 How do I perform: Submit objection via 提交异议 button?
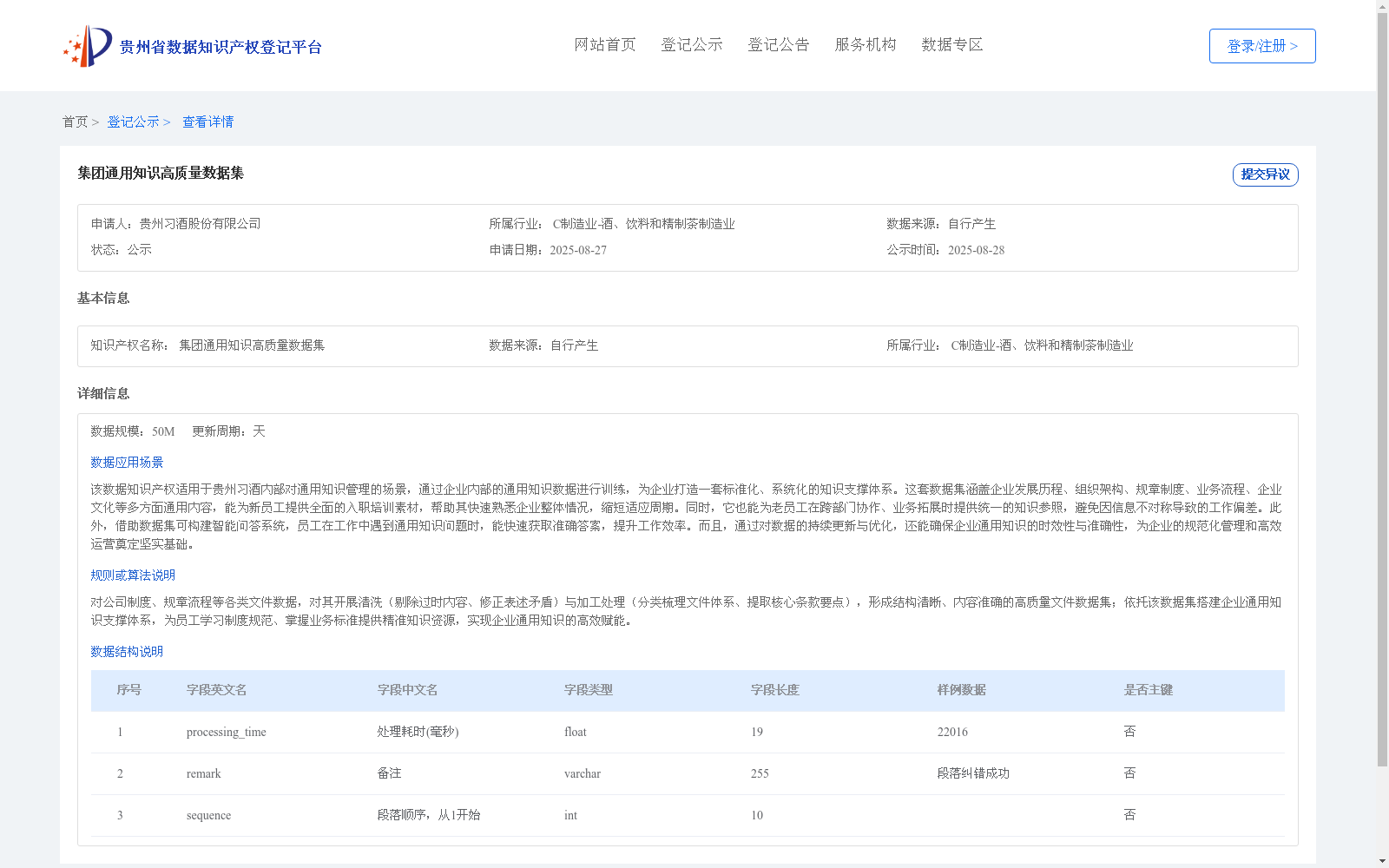click(1266, 174)
